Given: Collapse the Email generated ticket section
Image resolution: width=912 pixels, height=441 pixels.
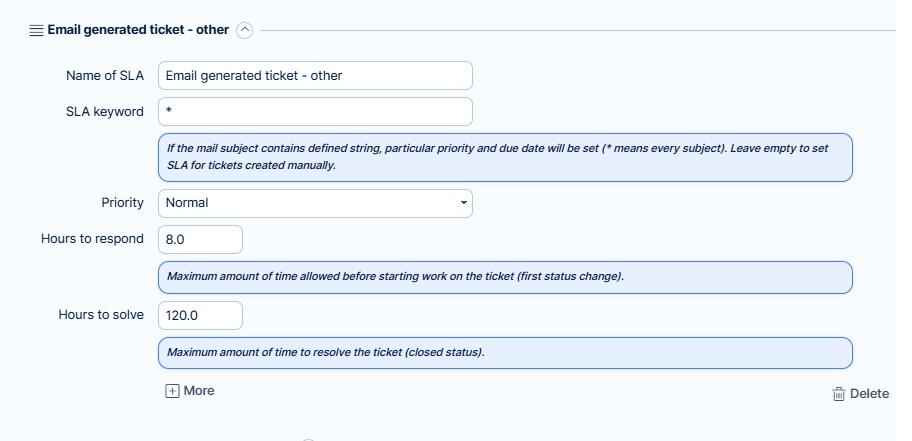Looking at the screenshot, I should (245, 30).
